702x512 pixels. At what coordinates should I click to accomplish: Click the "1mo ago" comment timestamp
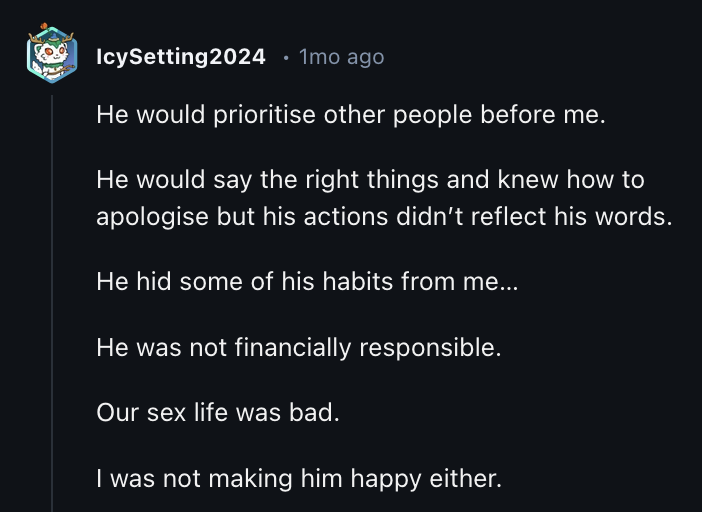[341, 57]
